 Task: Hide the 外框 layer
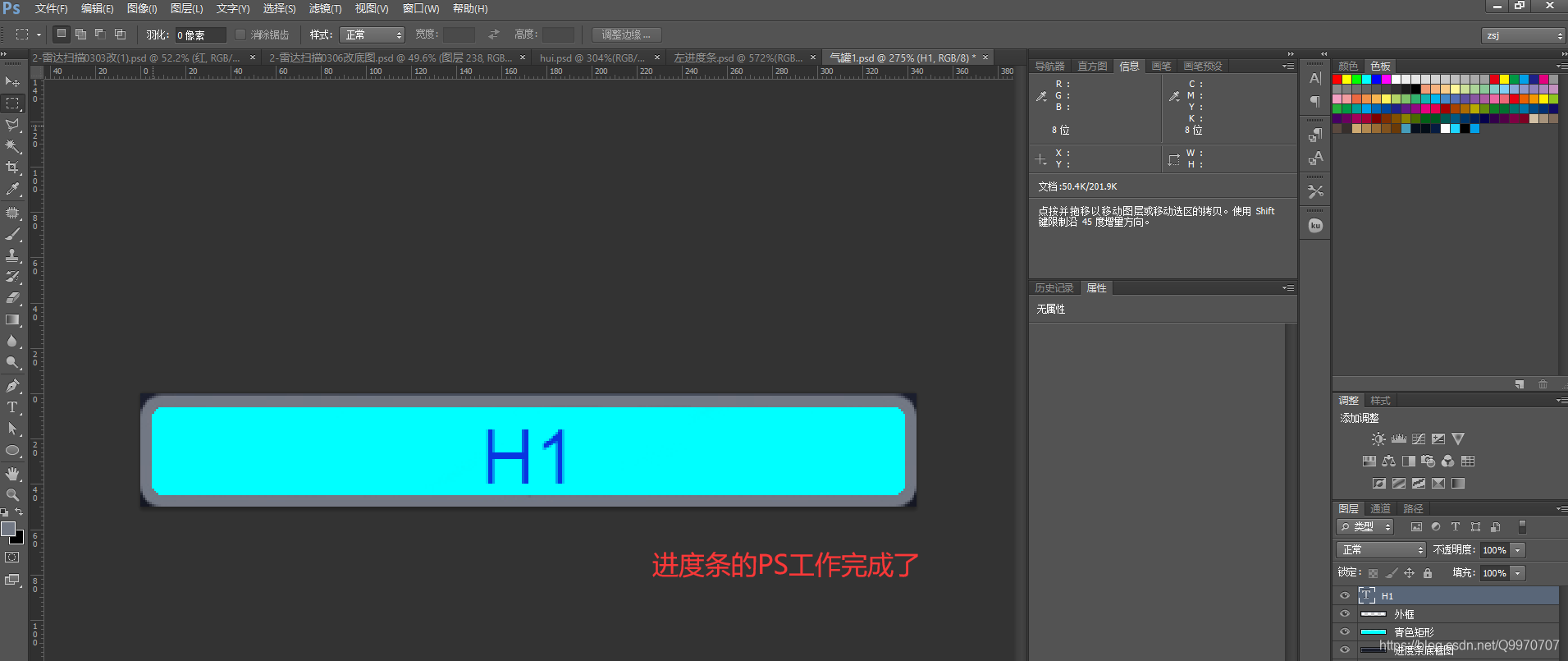point(1345,614)
